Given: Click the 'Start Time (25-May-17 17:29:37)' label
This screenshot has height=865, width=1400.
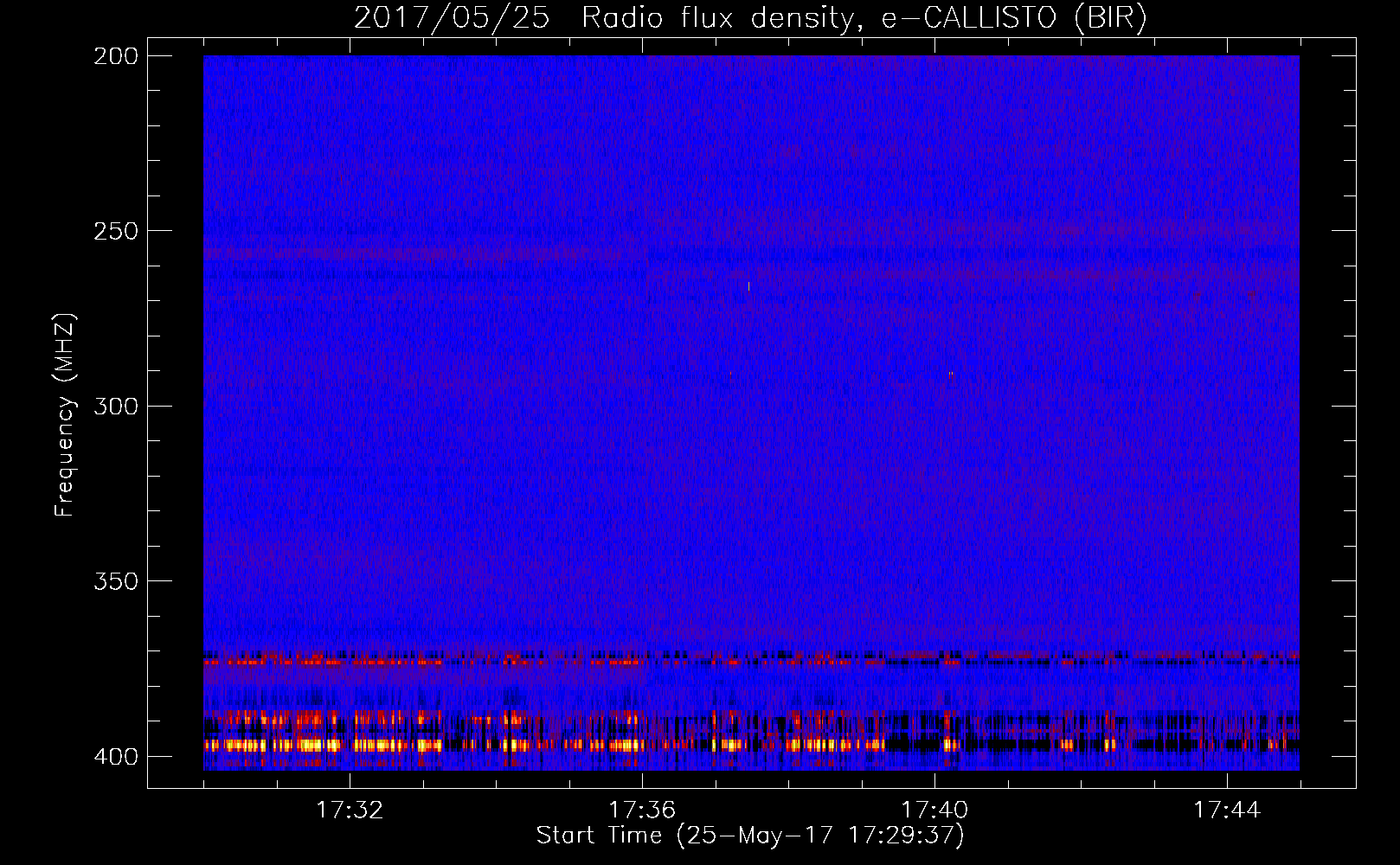Looking at the screenshot, I should pyautogui.click(x=751, y=836).
